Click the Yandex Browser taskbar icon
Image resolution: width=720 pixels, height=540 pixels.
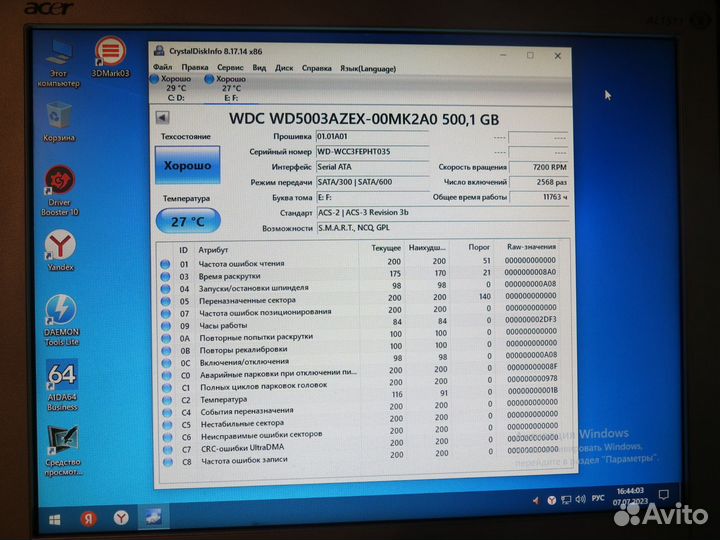tap(121, 518)
